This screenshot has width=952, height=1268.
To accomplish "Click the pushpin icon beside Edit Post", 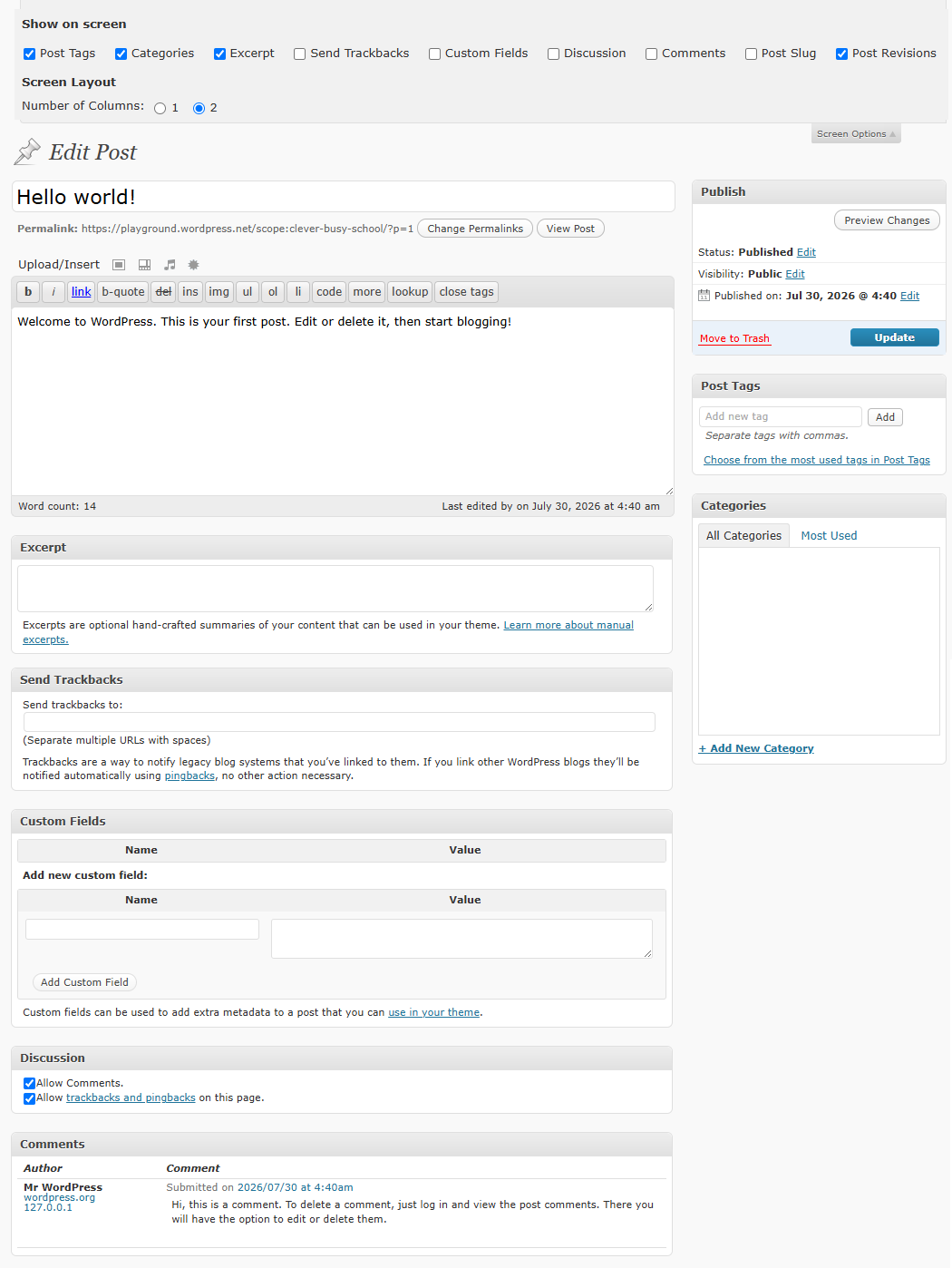I will pos(28,151).
